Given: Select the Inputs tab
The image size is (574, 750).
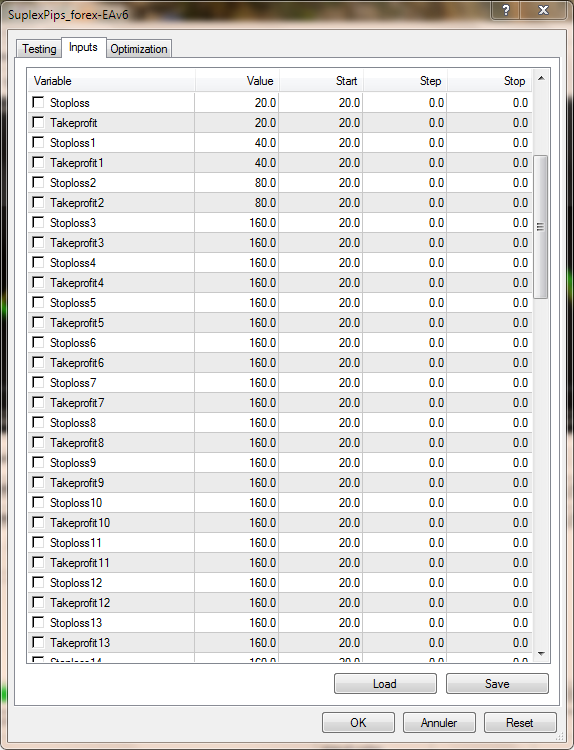Looking at the screenshot, I should pos(83,47).
